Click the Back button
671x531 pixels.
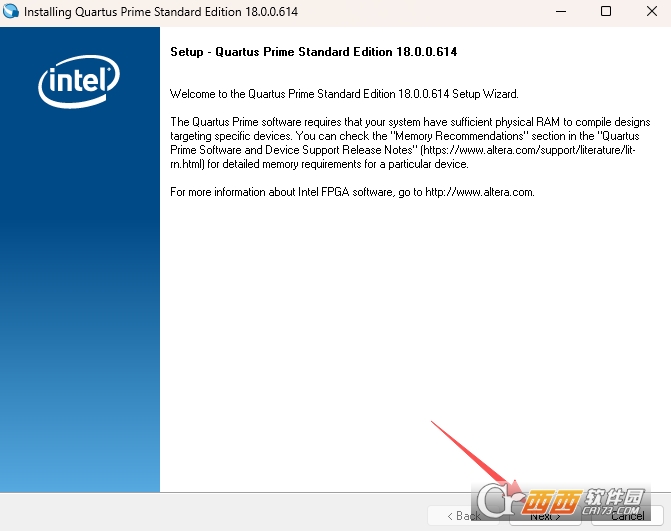pyautogui.click(x=464, y=516)
